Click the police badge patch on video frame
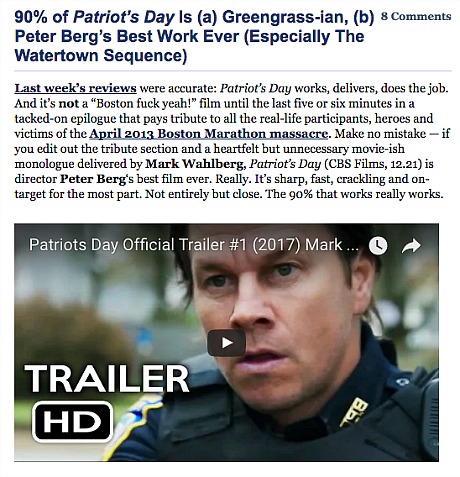Screen dimensions: 460x477 [355, 411]
